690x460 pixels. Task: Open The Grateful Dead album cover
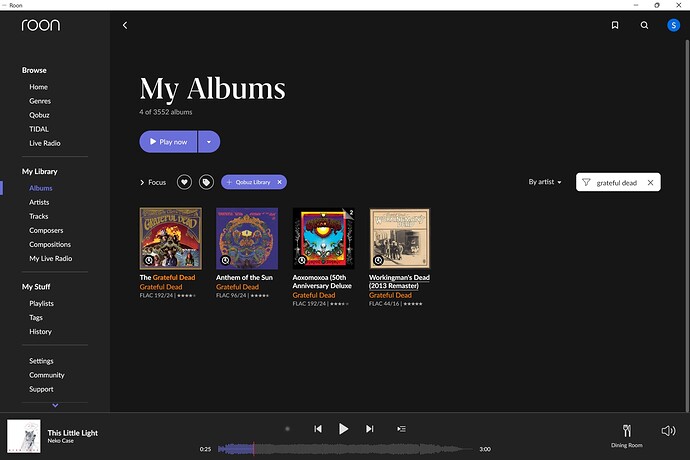tap(171, 238)
